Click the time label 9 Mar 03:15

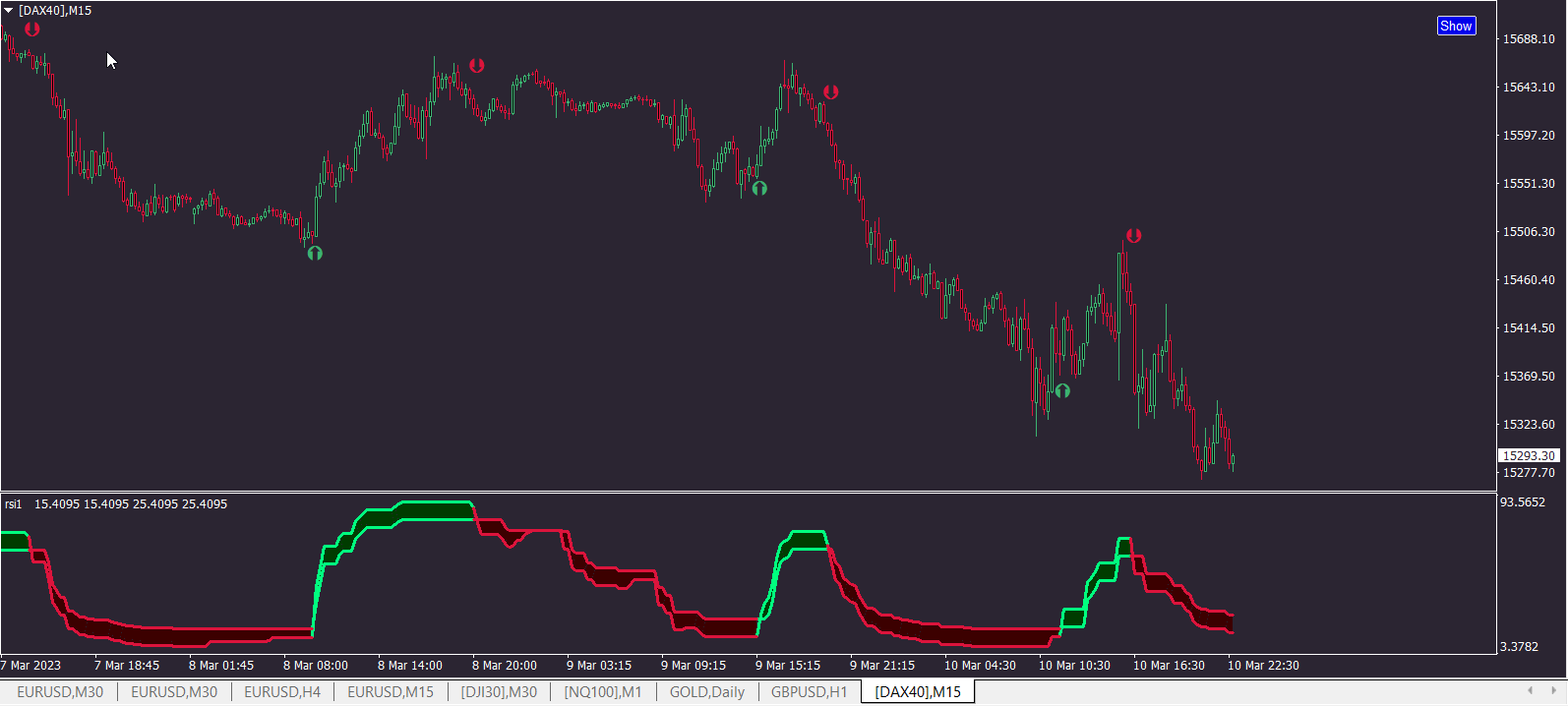[x=599, y=666]
